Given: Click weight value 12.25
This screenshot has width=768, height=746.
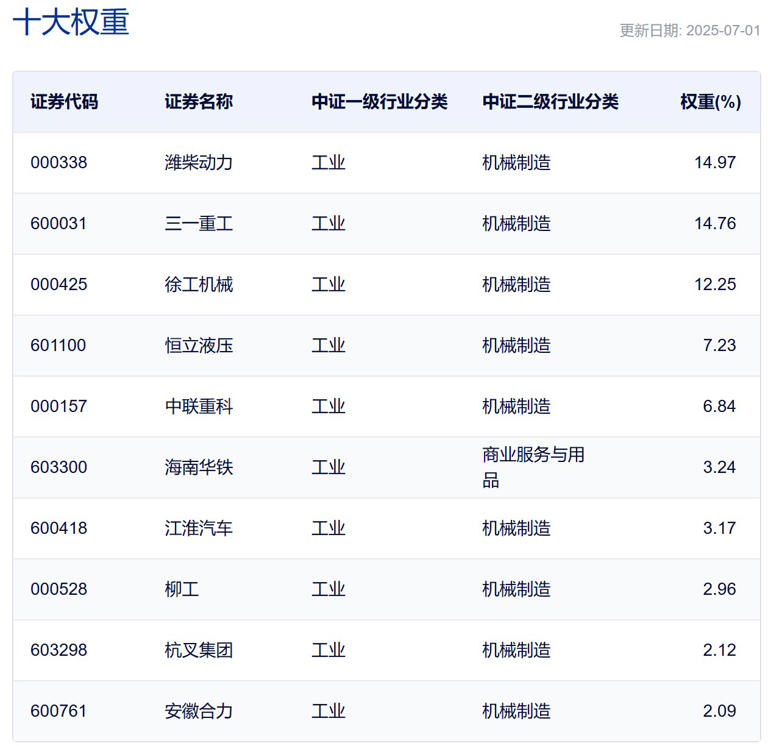Looking at the screenshot, I should 715,285.
